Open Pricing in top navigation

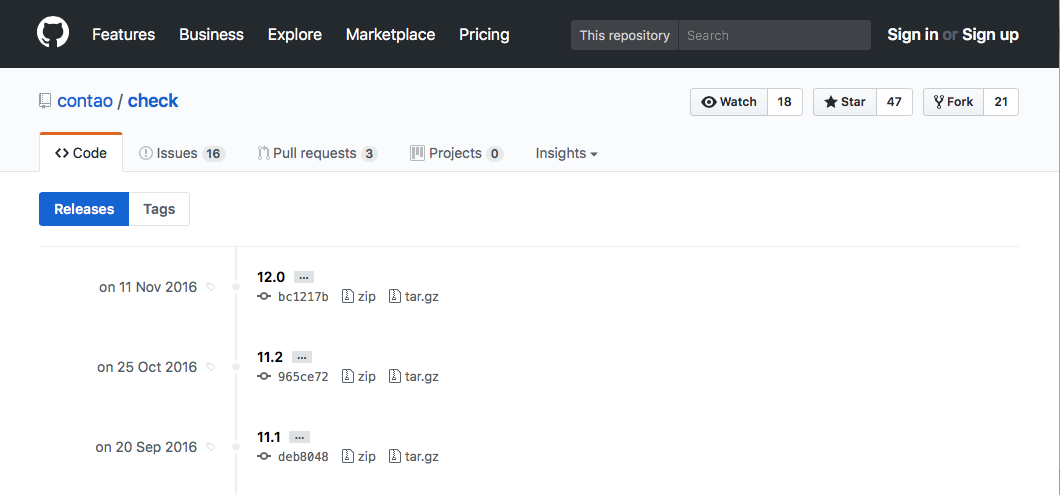pyautogui.click(x=484, y=34)
